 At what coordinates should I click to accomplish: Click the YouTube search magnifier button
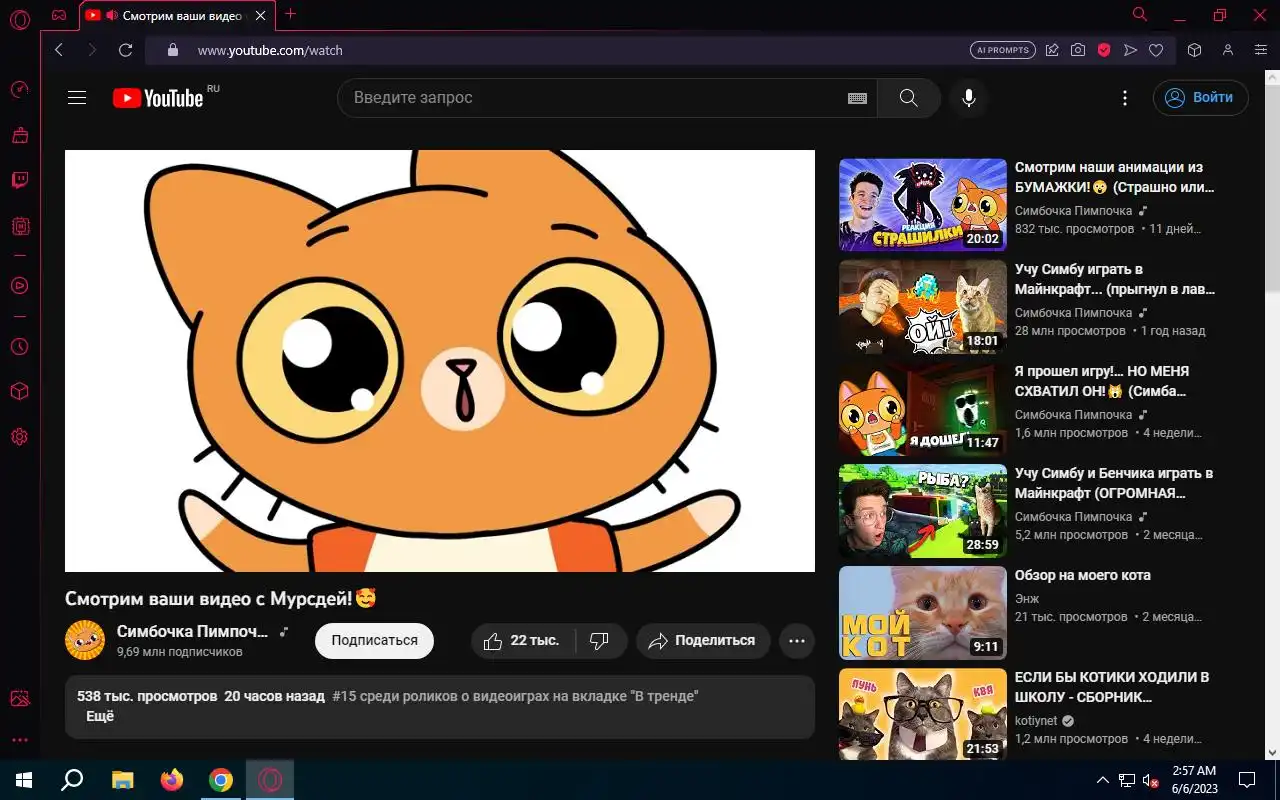point(908,98)
